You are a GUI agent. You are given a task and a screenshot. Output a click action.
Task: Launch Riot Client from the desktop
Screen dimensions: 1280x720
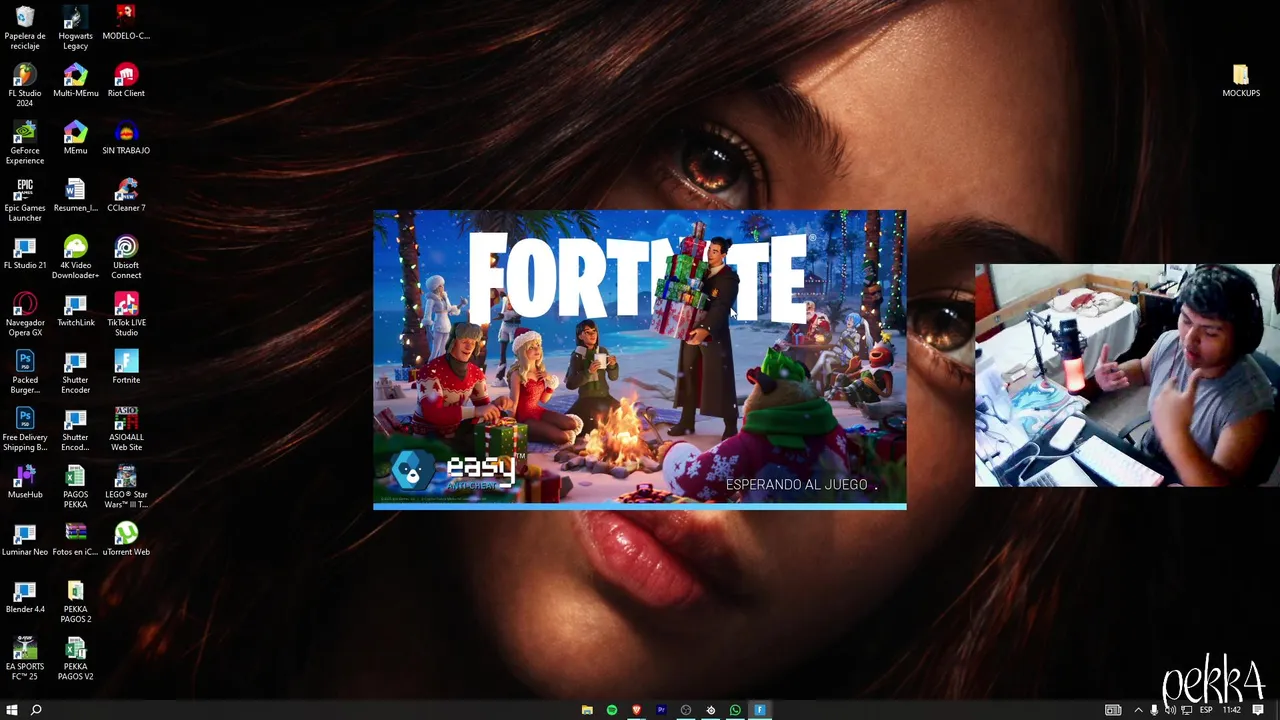coord(126,80)
